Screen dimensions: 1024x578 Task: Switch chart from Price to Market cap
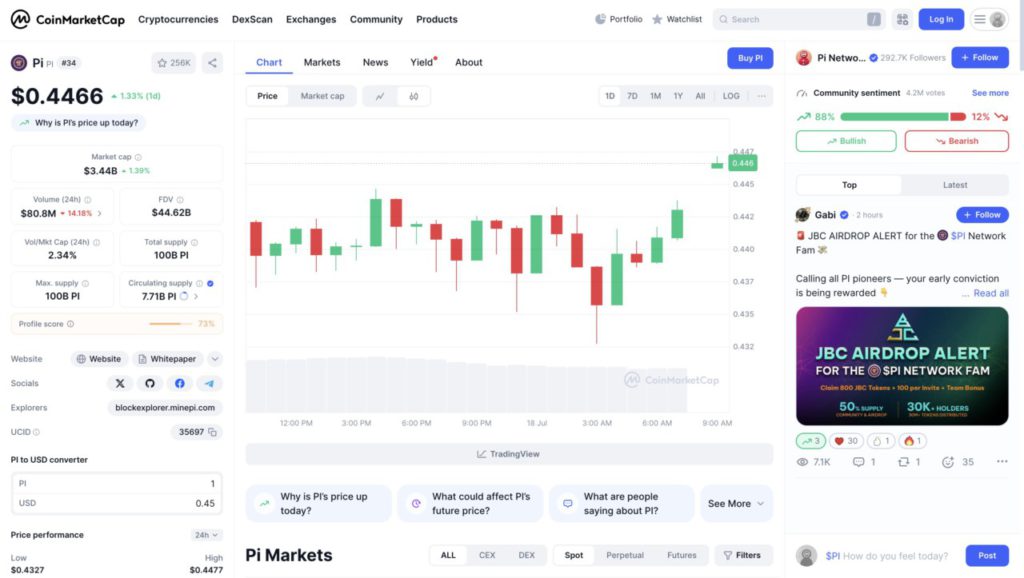(x=322, y=96)
